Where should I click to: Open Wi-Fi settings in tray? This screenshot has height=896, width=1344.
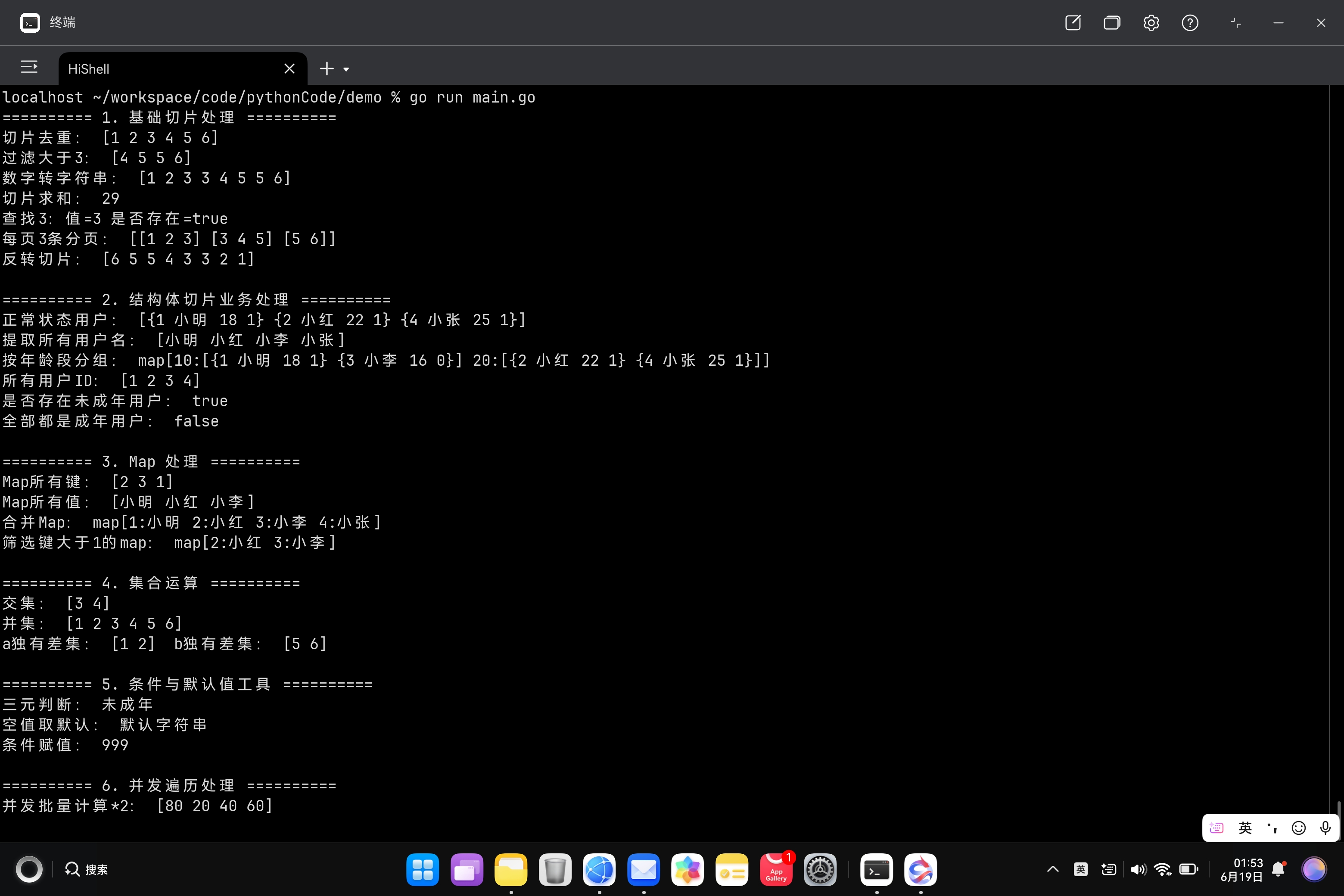tap(1163, 869)
